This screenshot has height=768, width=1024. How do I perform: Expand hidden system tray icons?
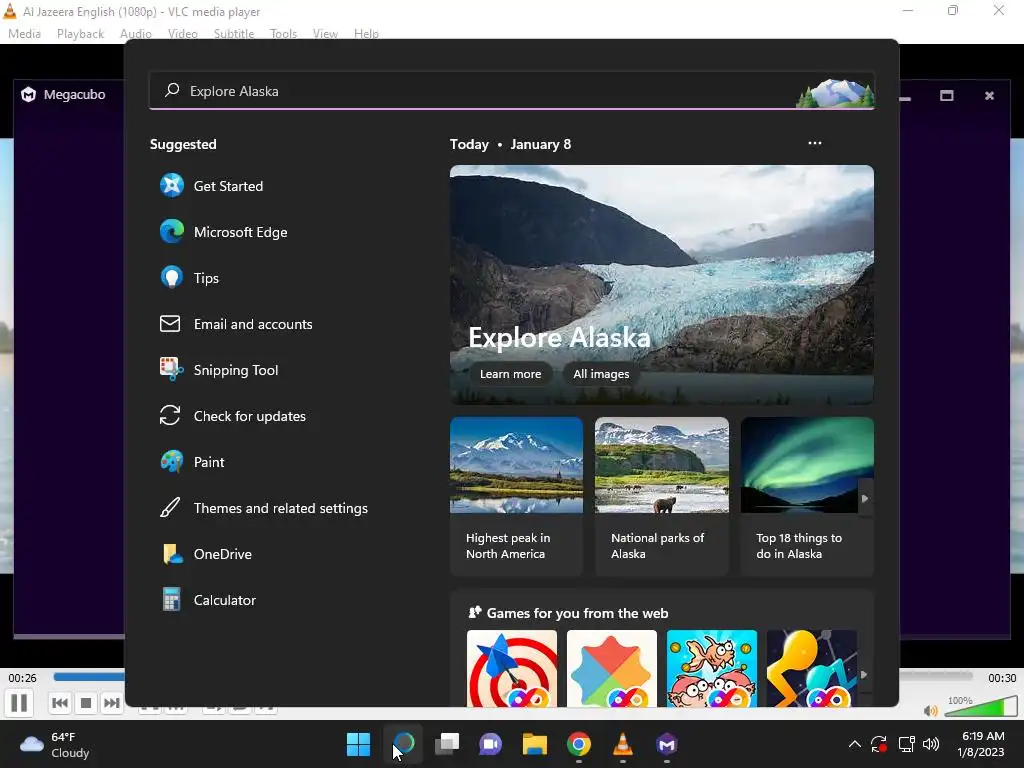pos(854,744)
